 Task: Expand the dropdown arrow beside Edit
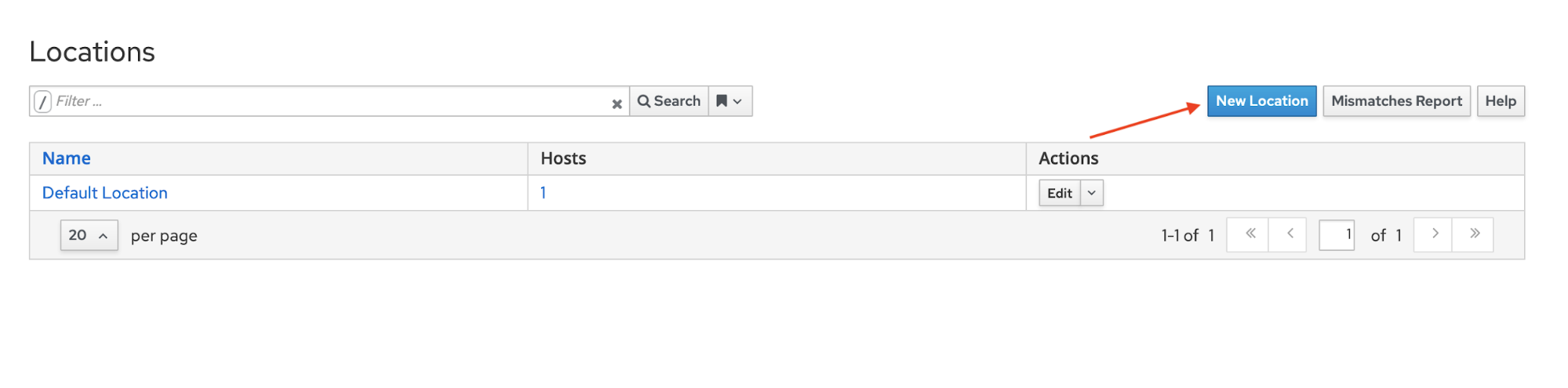[x=1091, y=193]
